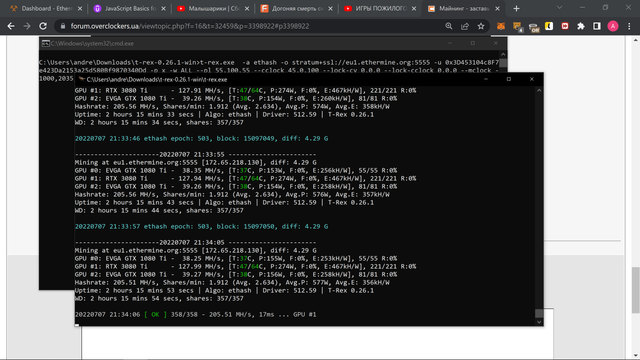Reload the forum page
Viewport: 640px width, 360px height.
point(43,26)
